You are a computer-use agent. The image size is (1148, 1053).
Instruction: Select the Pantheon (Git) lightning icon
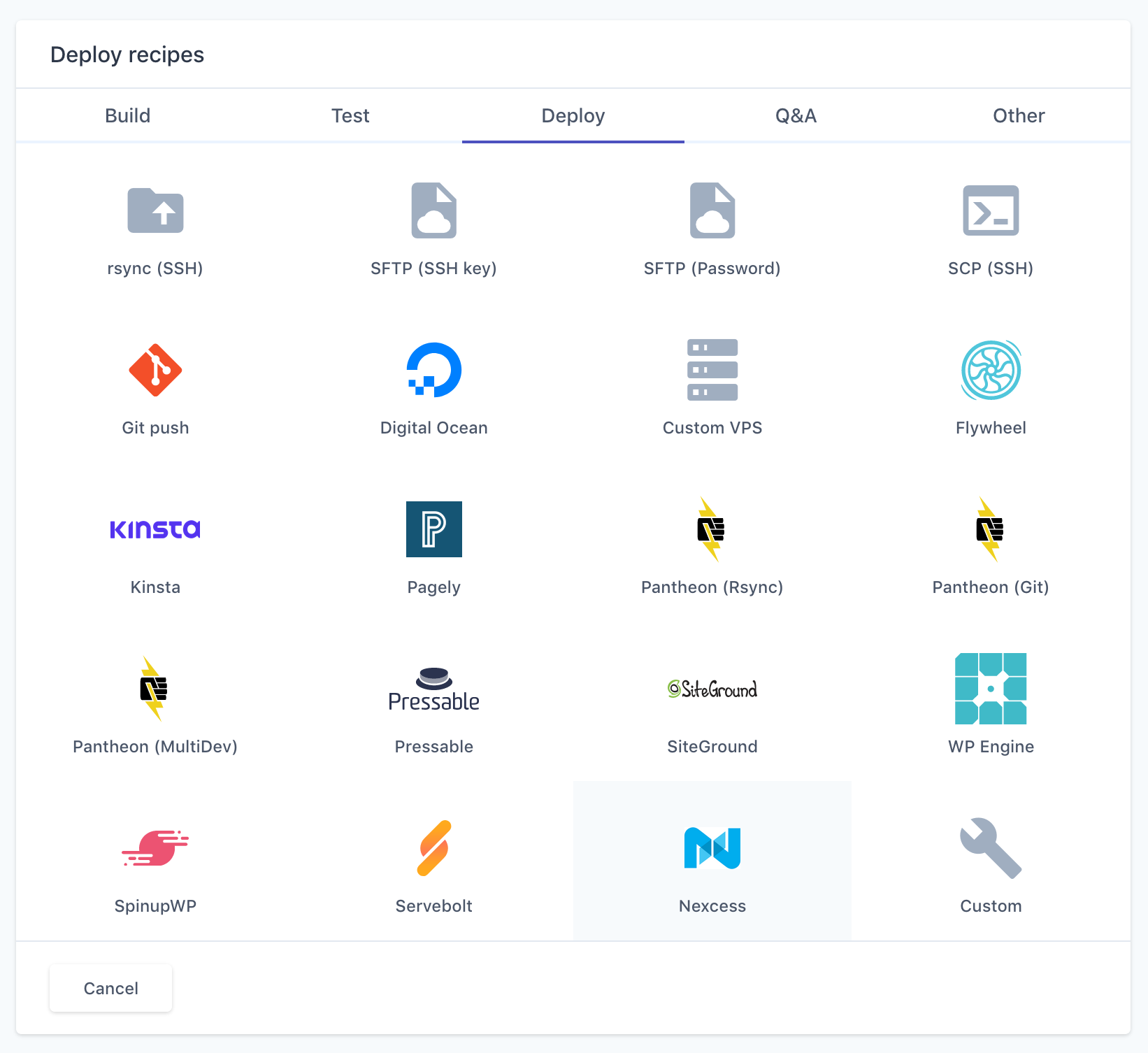pyautogui.click(x=989, y=529)
